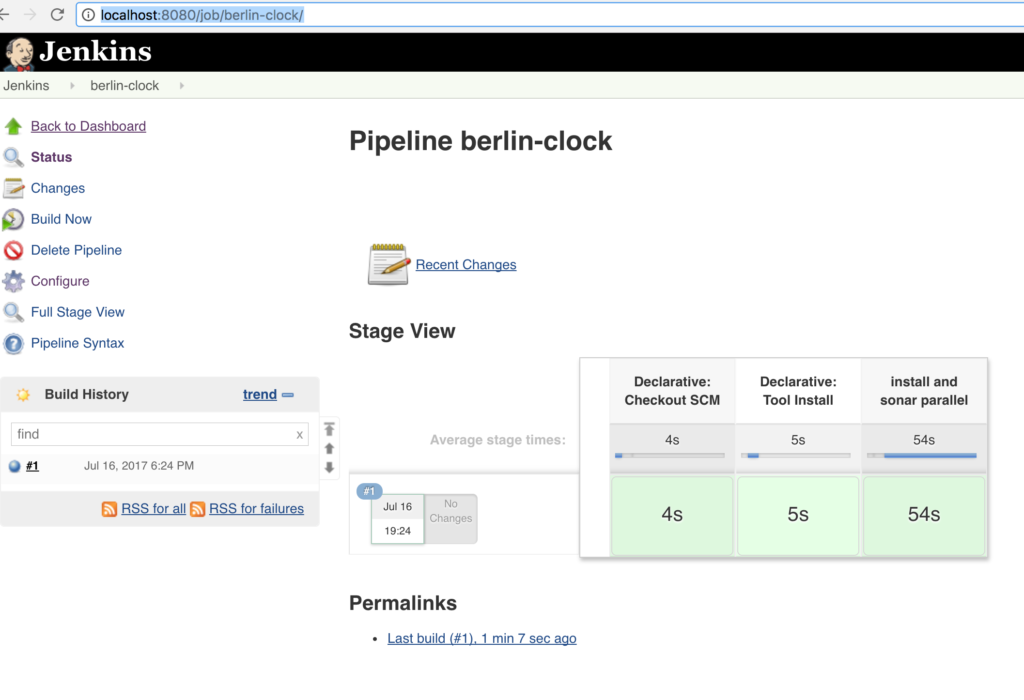Screen dimensions: 1024x700
Task: Click the green Back to Dashboard arrow icon
Action: click(x=13, y=126)
